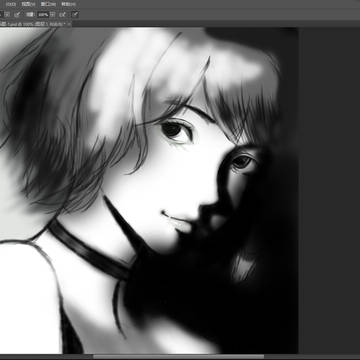This screenshot has height=360, width=360.
Task: Toggle the pressure-for-opacity brush icon
Action: [x=17, y=14]
